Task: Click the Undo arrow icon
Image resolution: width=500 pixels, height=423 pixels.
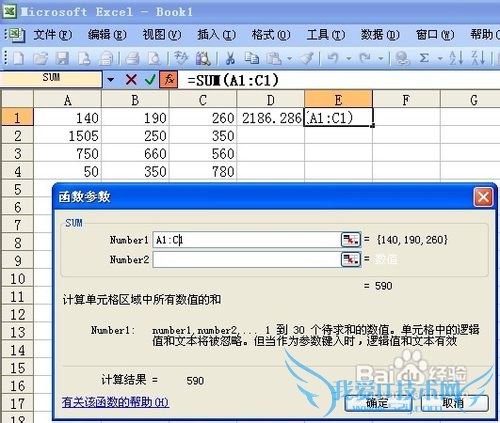Action: pyautogui.click(x=333, y=58)
